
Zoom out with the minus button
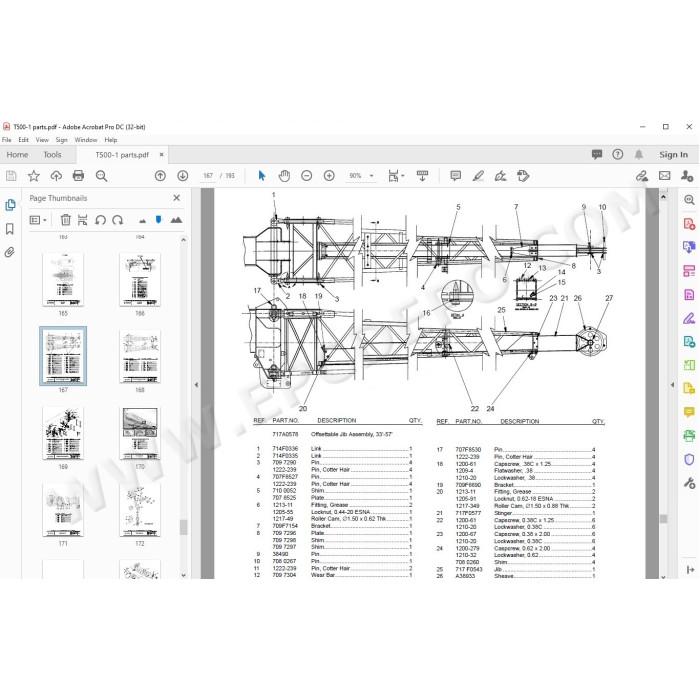[307, 176]
